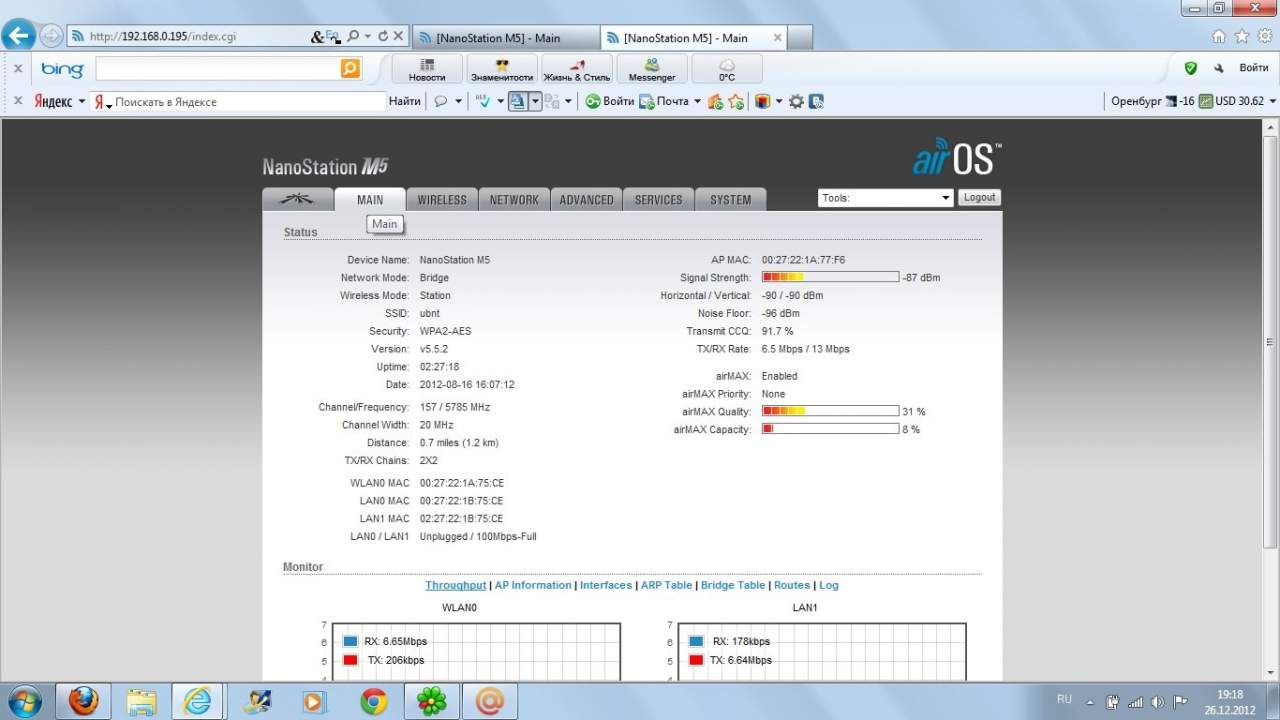Open ICQ flower icon in taskbar

[432, 702]
